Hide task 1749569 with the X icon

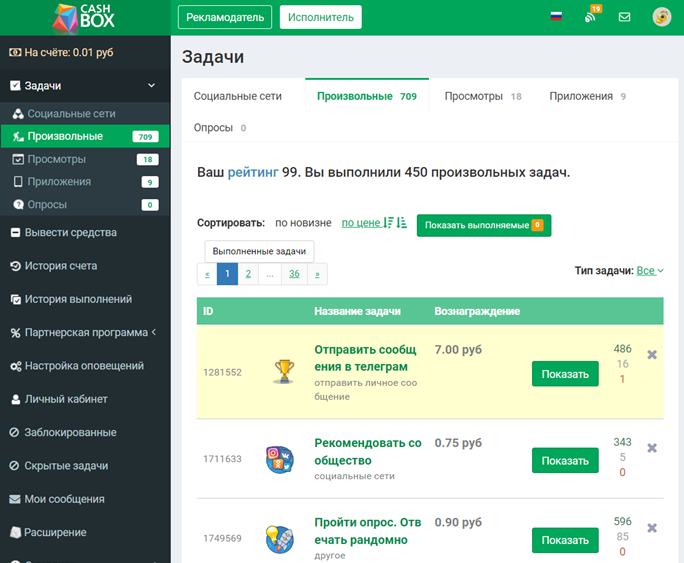coord(652,528)
